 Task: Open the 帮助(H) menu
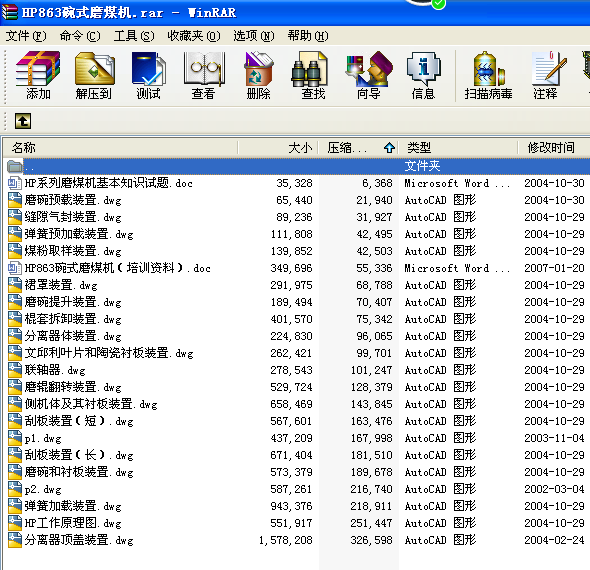click(x=308, y=36)
